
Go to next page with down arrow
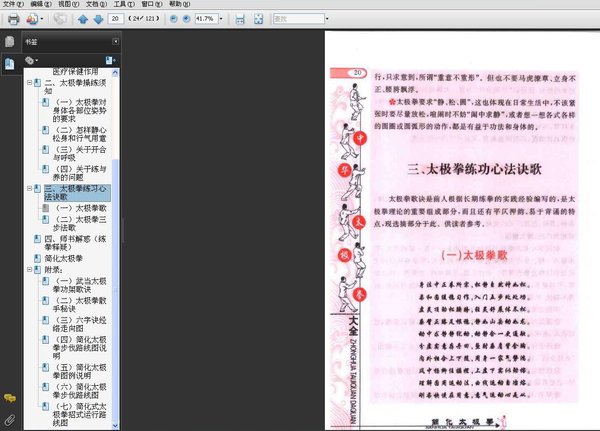(x=98, y=19)
